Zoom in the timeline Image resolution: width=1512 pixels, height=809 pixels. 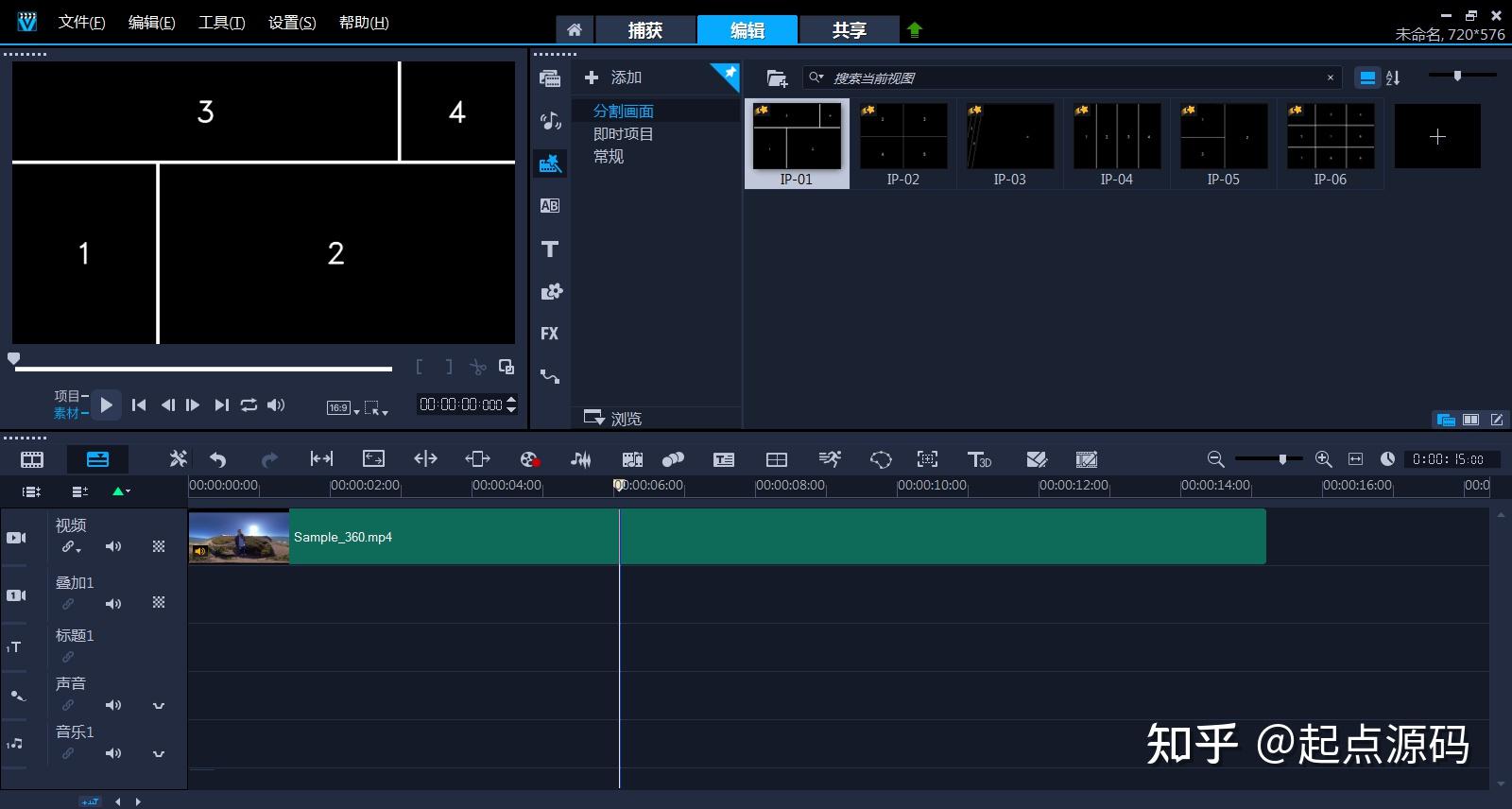click(x=1324, y=459)
